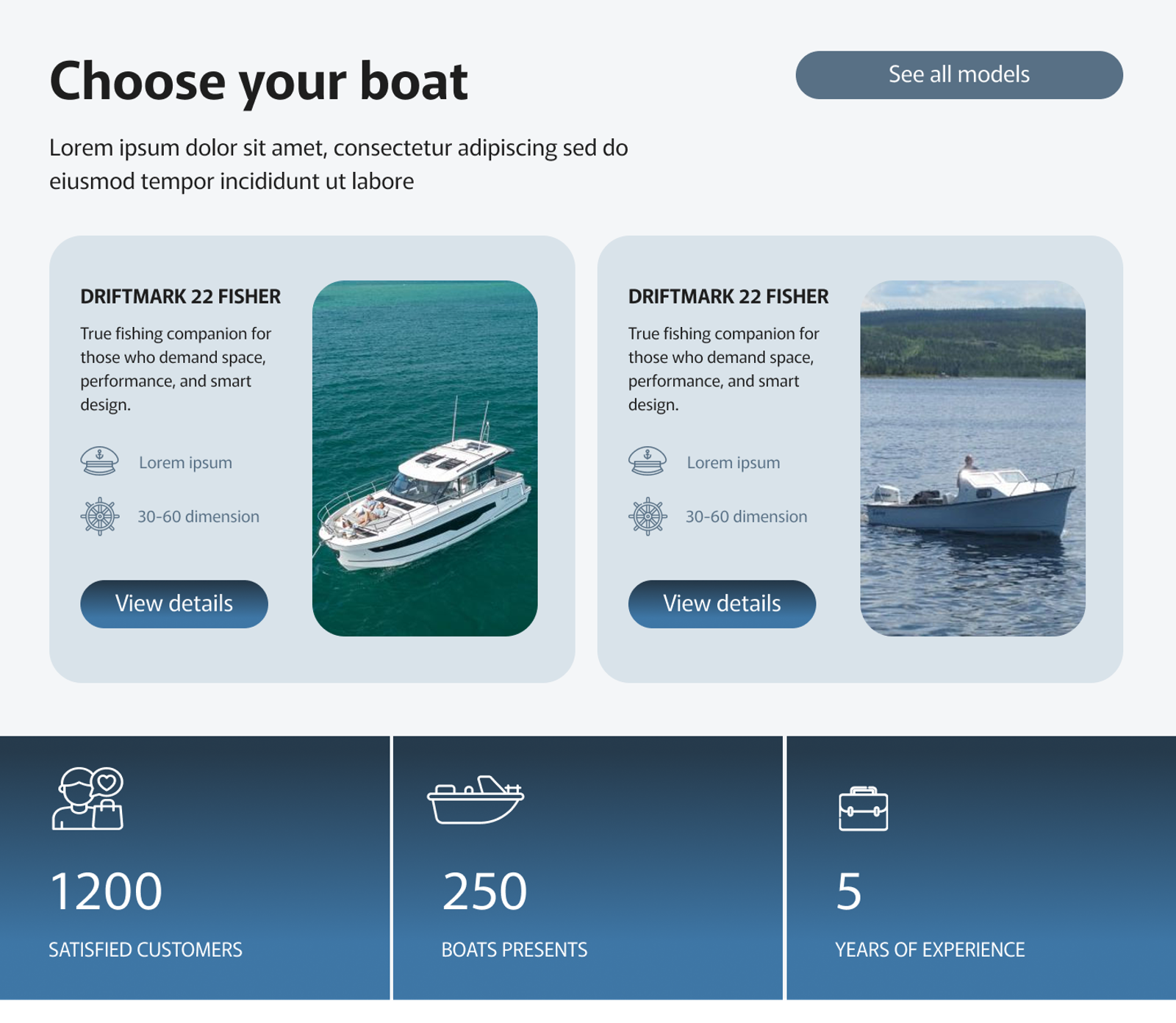Click the 30-60 dimension label on the right card
Image resolution: width=1176 pixels, height=1023 pixels.
click(746, 517)
